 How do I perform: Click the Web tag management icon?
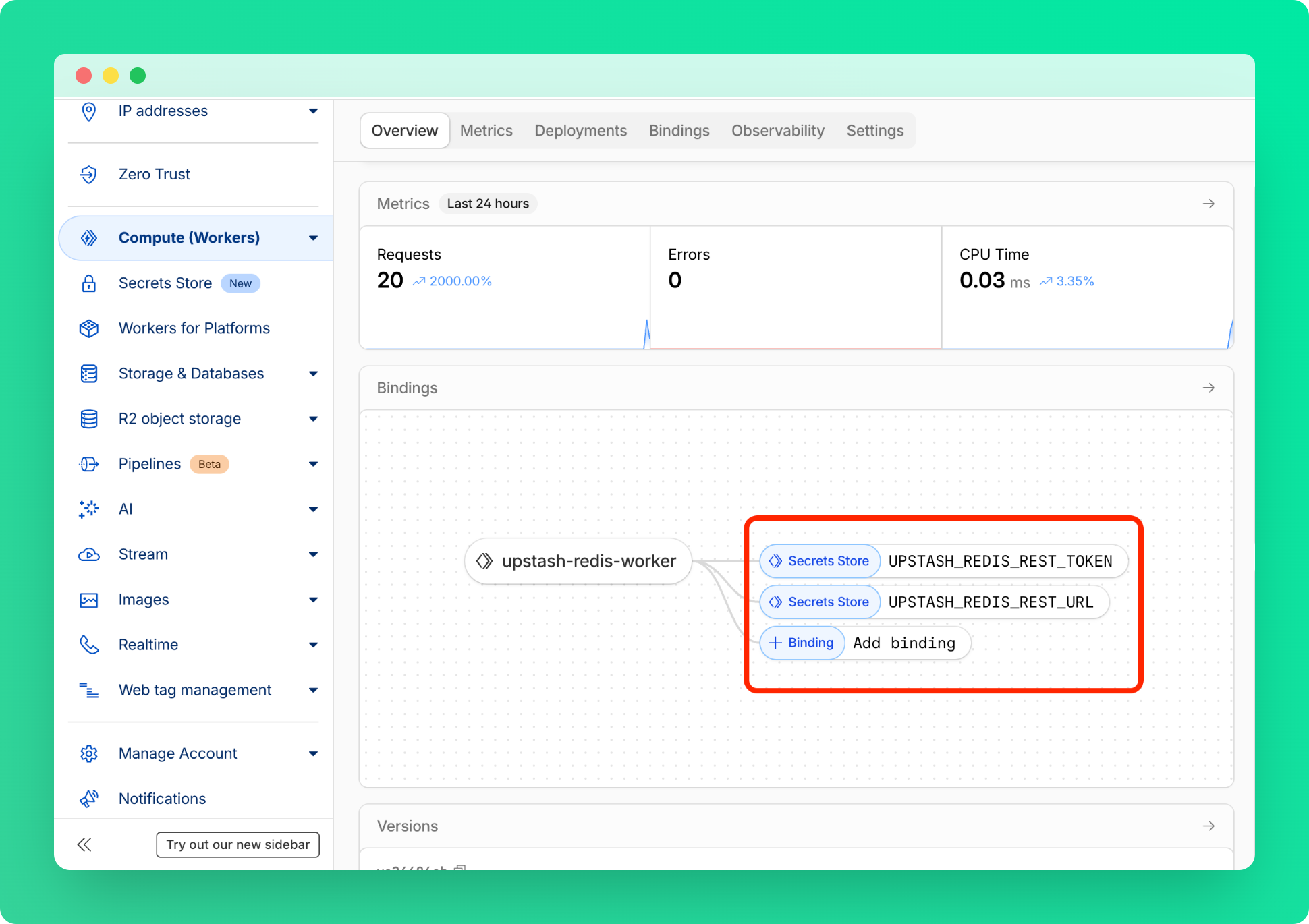tap(88, 690)
